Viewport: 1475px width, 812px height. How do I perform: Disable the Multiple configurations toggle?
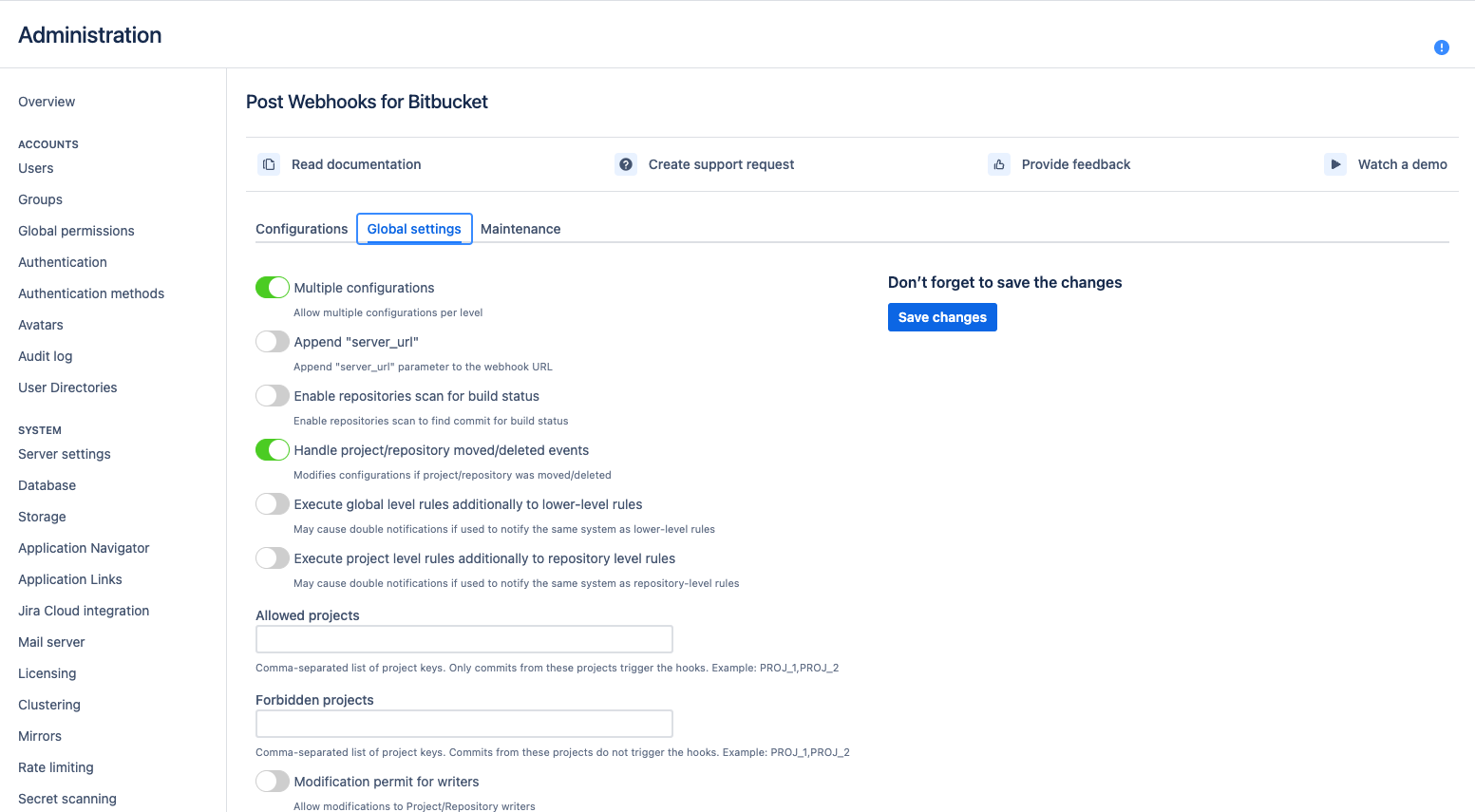coord(273,288)
